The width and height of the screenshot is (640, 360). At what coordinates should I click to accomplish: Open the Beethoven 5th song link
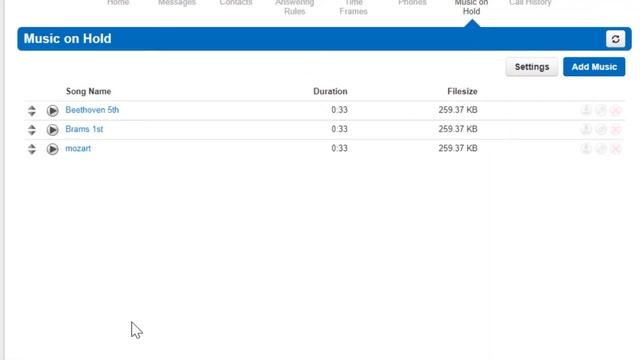(x=92, y=110)
